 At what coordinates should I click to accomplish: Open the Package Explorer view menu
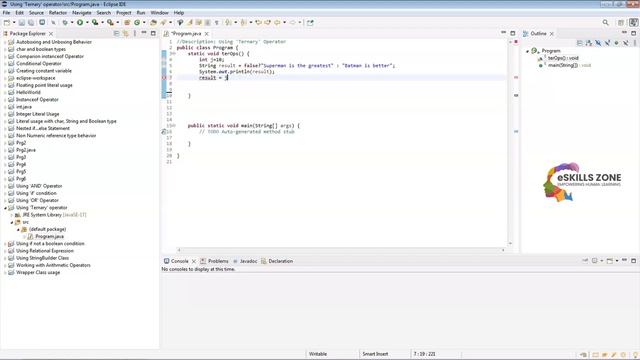click(135, 33)
